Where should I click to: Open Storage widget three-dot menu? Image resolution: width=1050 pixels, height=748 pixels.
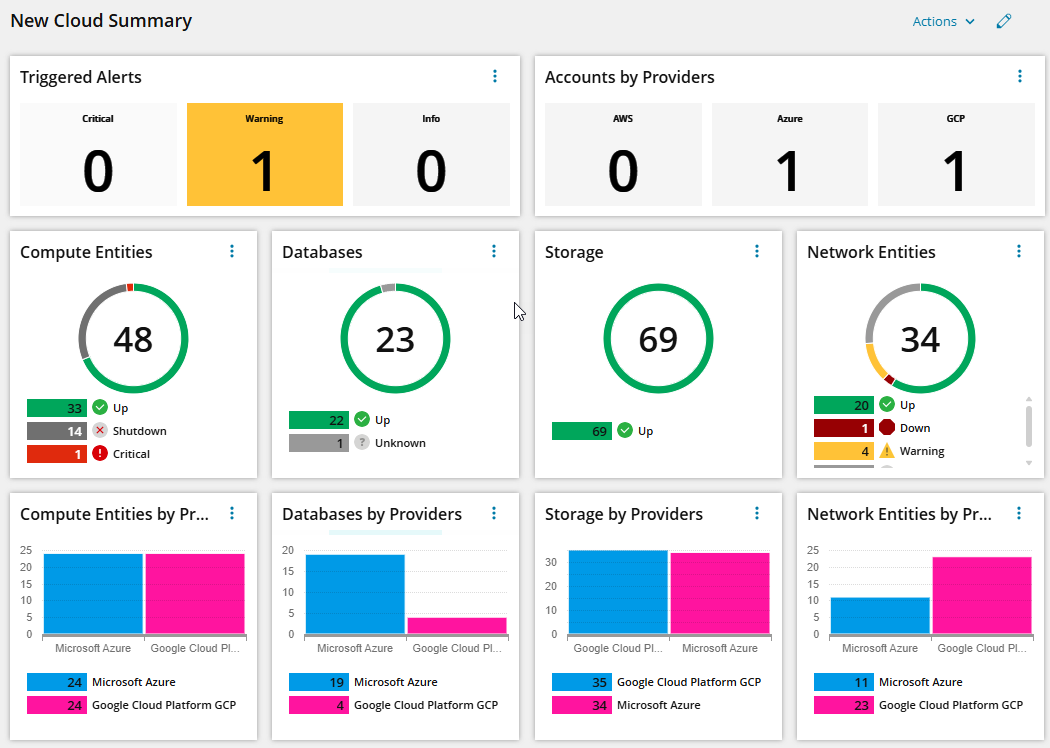pos(757,252)
